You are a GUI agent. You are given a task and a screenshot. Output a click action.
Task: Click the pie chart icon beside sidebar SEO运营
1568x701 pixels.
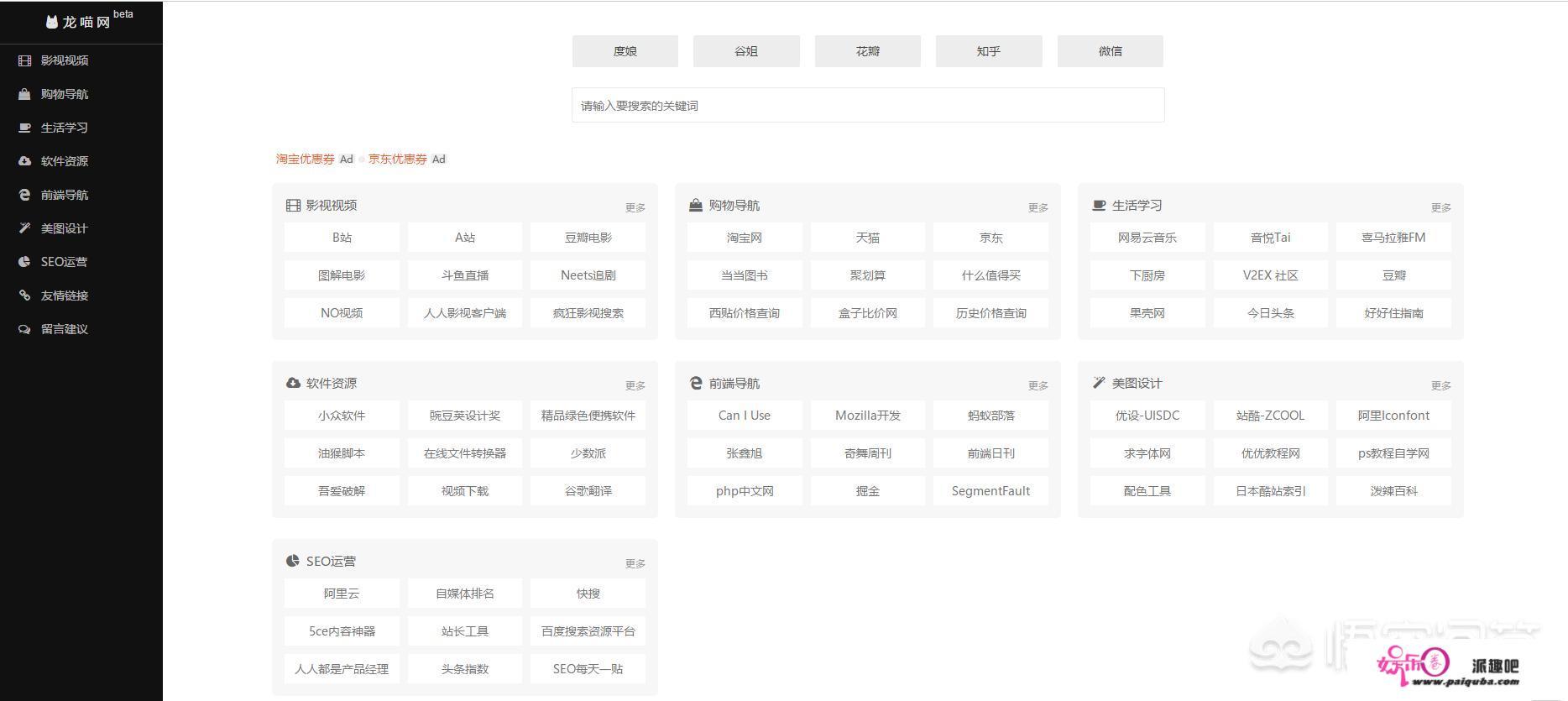point(24,262)
